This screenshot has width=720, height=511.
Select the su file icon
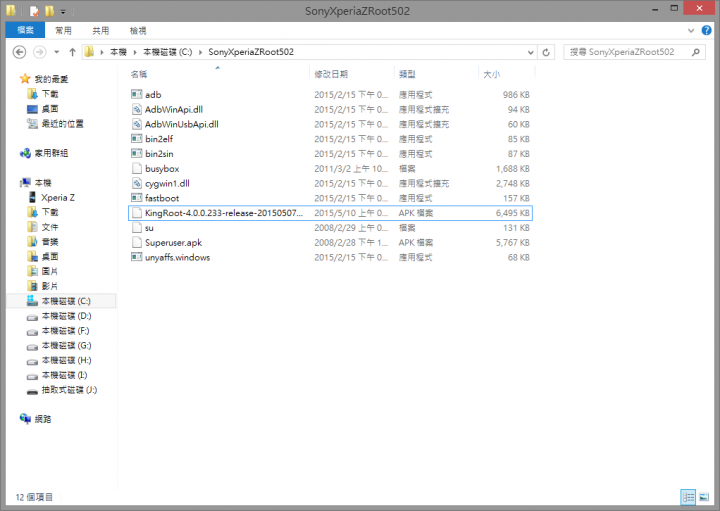[x=137, y=228]
